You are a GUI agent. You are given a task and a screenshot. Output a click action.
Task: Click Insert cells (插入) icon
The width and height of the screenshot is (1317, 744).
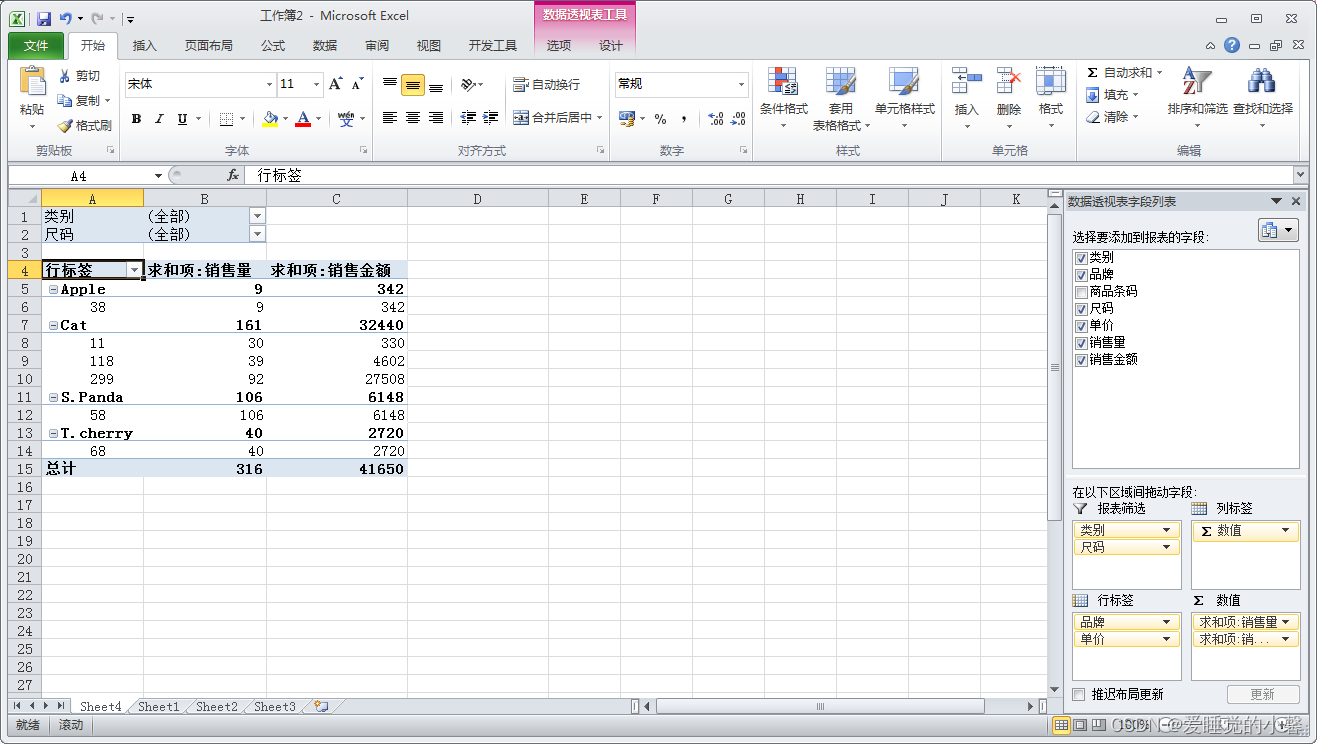[x=967, y=81]
